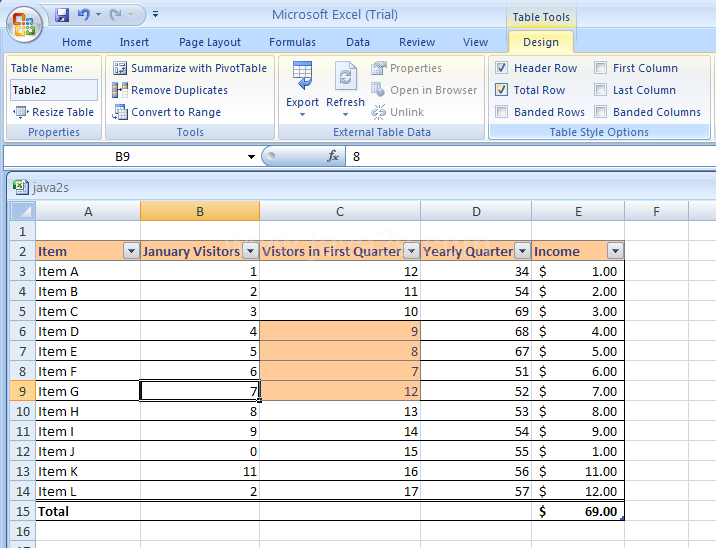The height and width of the screenshot is (548, 716).
Task: Click the highlighted cell C9 with 12
Action: point(340,391)
